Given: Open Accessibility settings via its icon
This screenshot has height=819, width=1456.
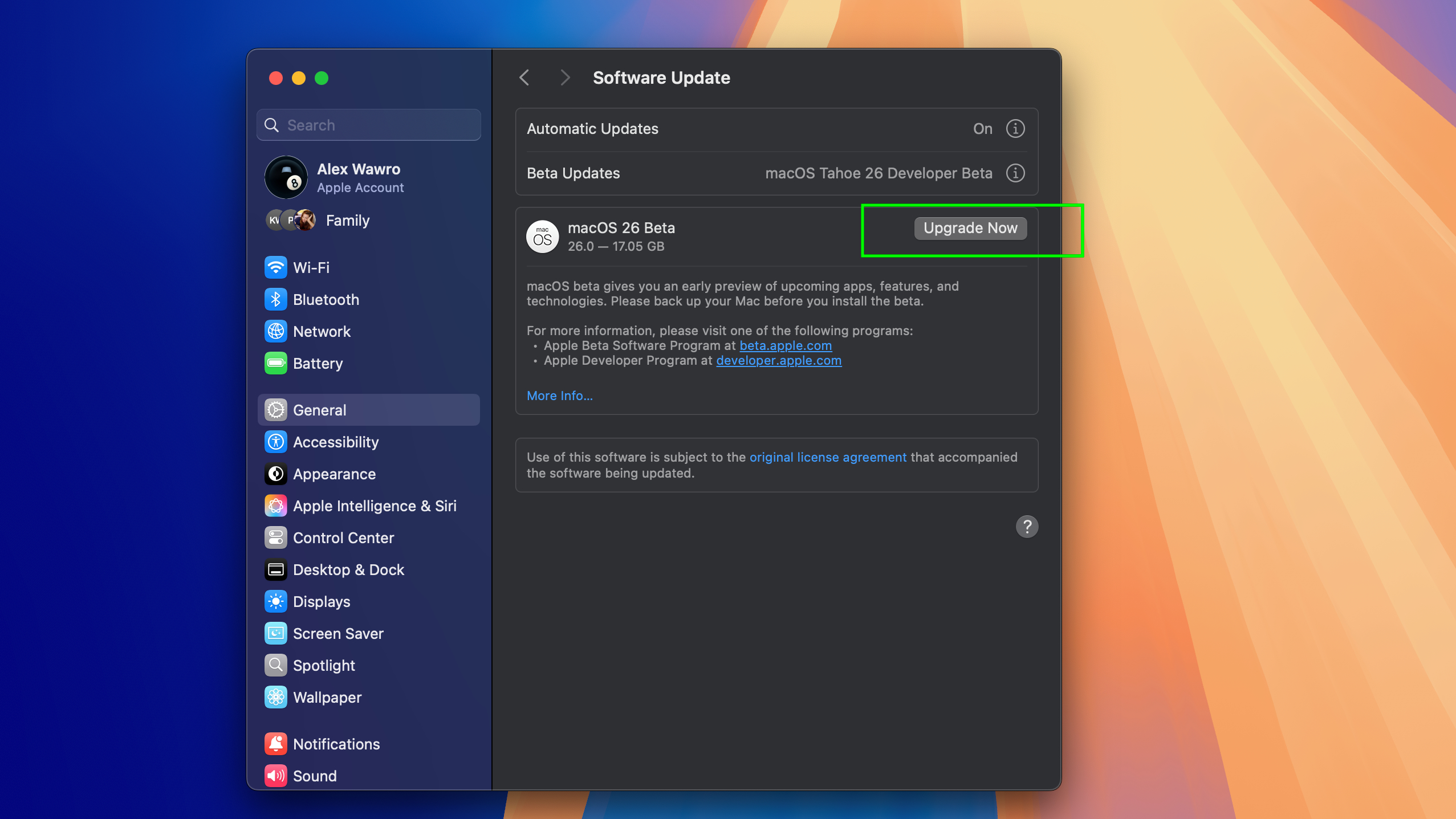Looking at the screenshot, I should [x=276, y=441].
